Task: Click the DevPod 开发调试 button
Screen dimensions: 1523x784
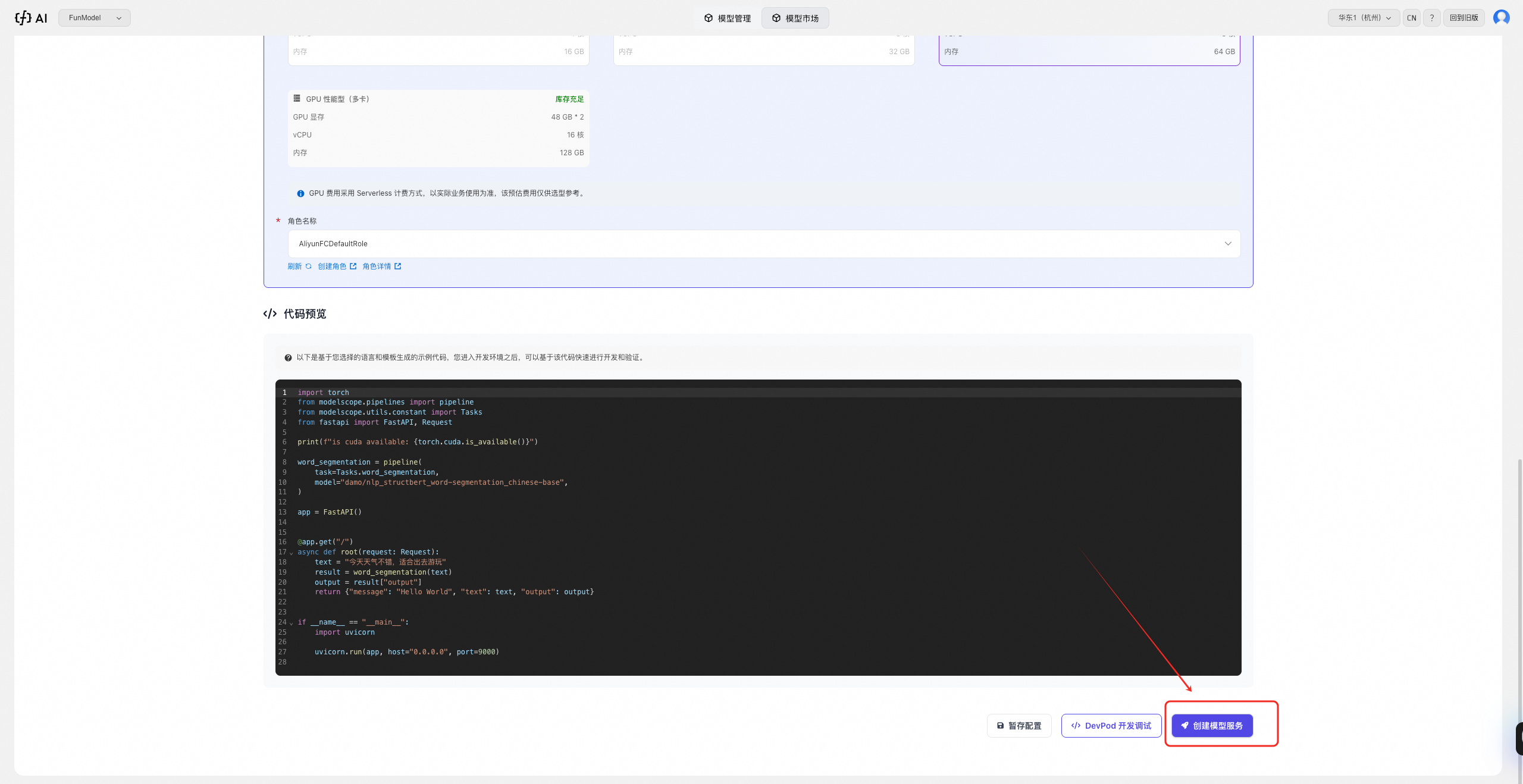Action: coord(1111,726)
